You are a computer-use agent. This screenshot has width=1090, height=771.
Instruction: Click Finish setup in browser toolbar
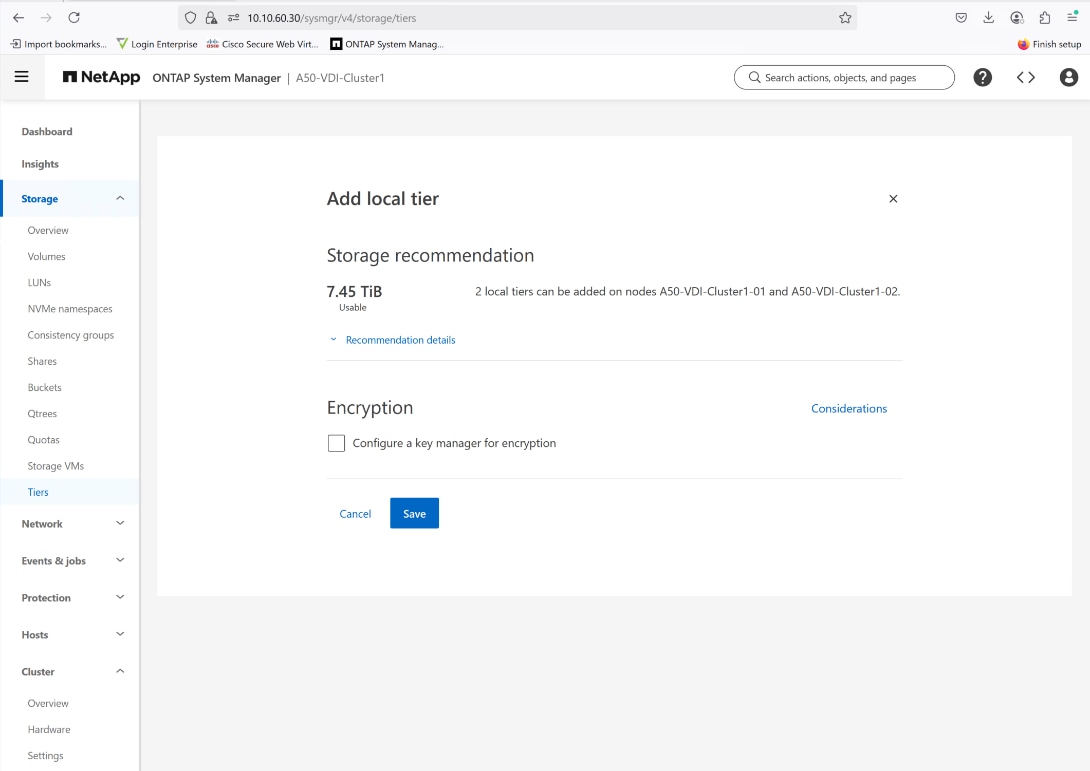[1049, 44]
